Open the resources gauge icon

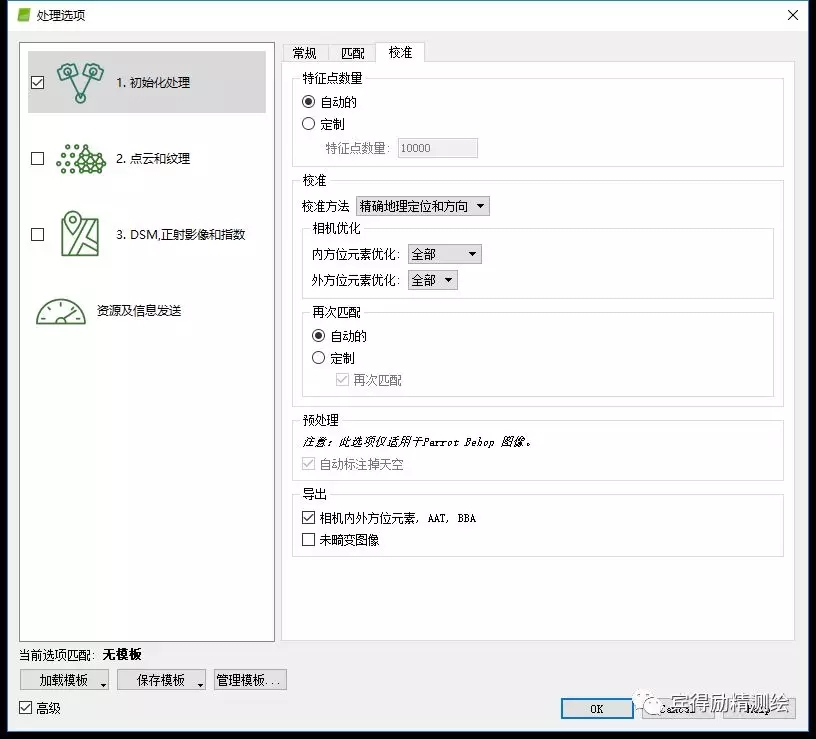(61, 311)
